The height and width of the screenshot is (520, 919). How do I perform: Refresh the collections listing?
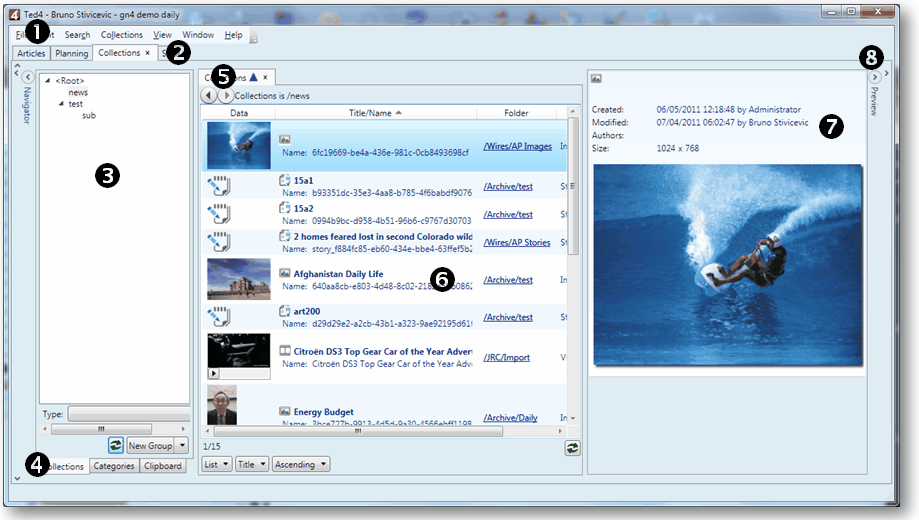tap(573, 448)
